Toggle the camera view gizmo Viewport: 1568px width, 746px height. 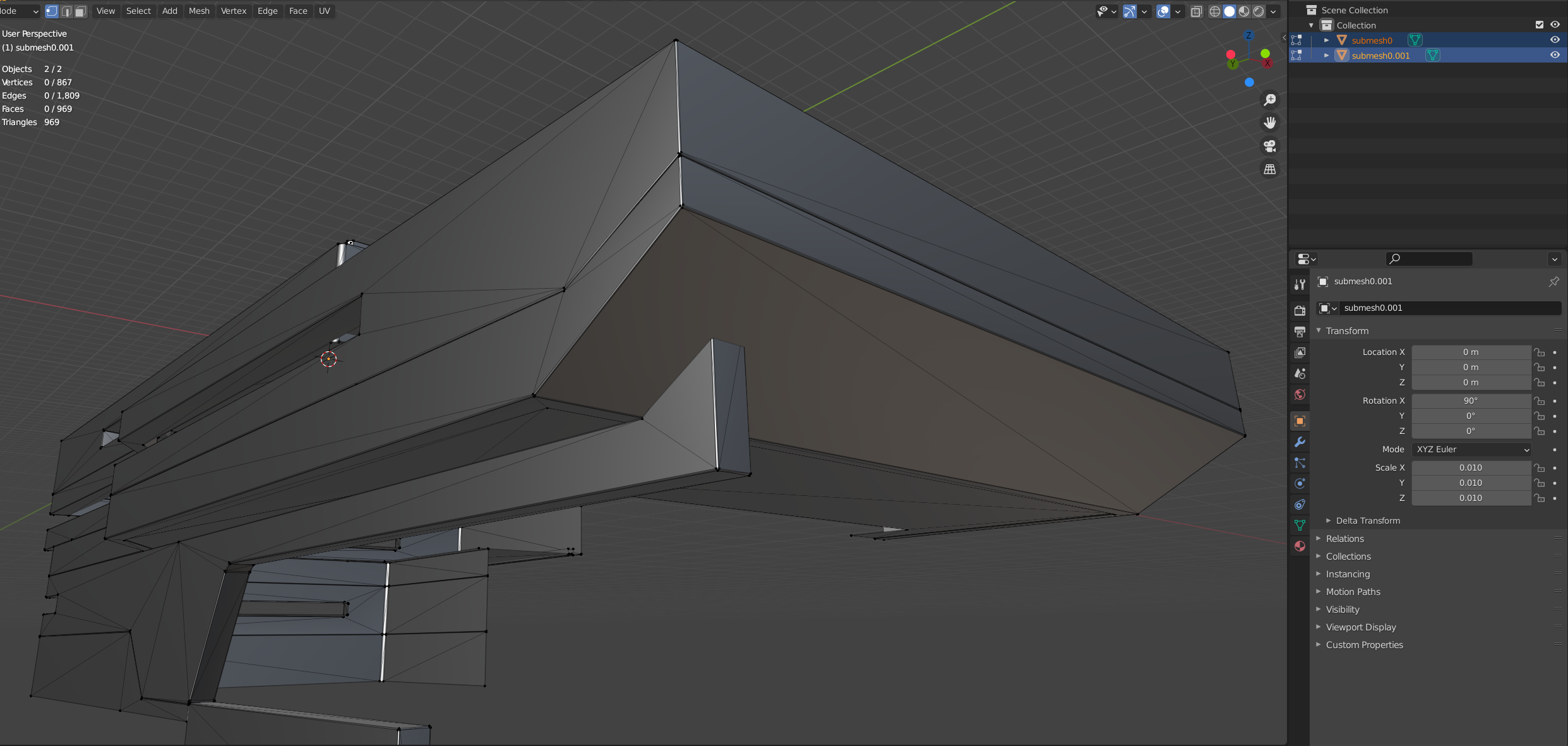[1269, 146]
